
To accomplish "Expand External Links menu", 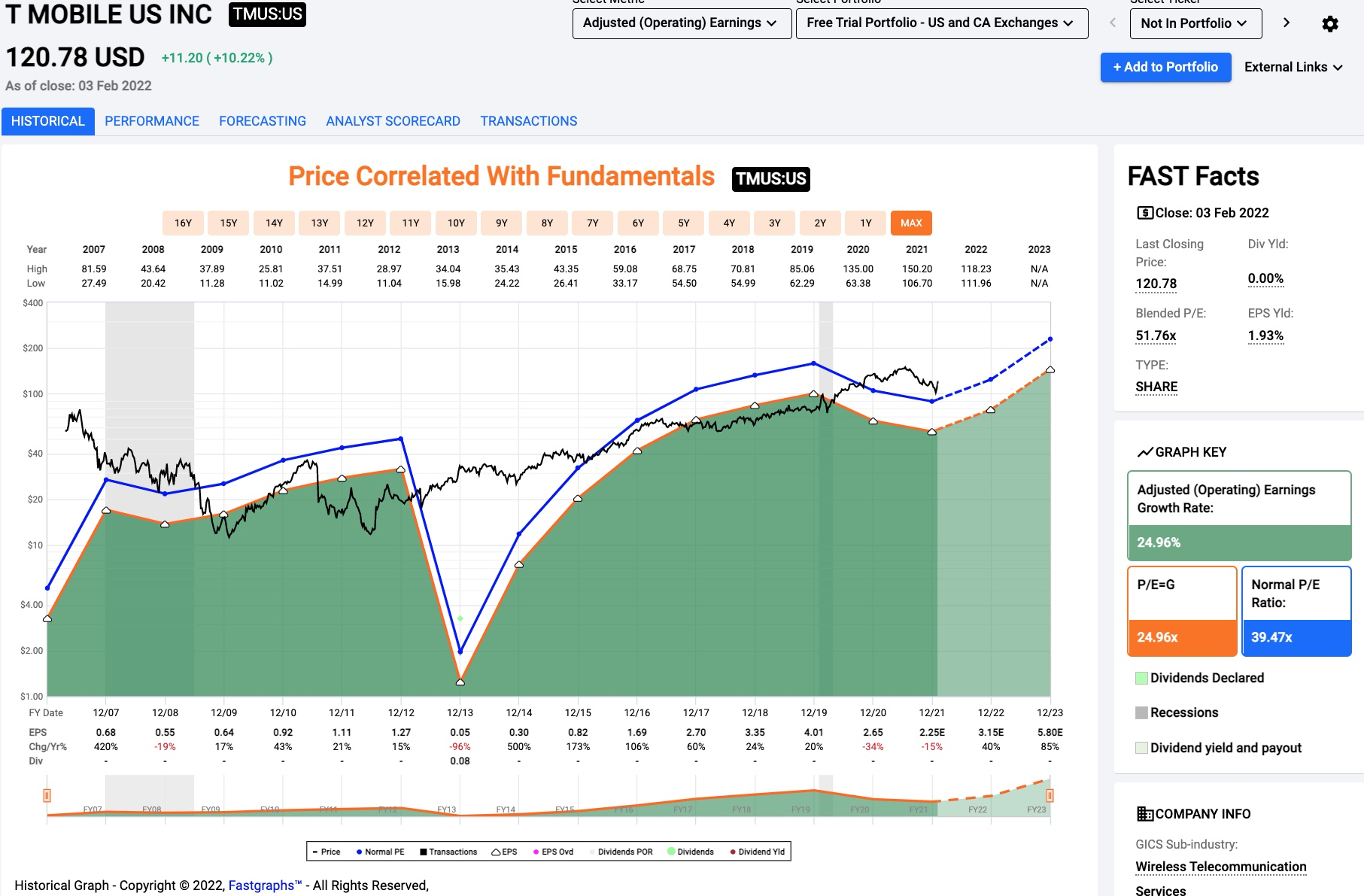I will point(1294,67).
